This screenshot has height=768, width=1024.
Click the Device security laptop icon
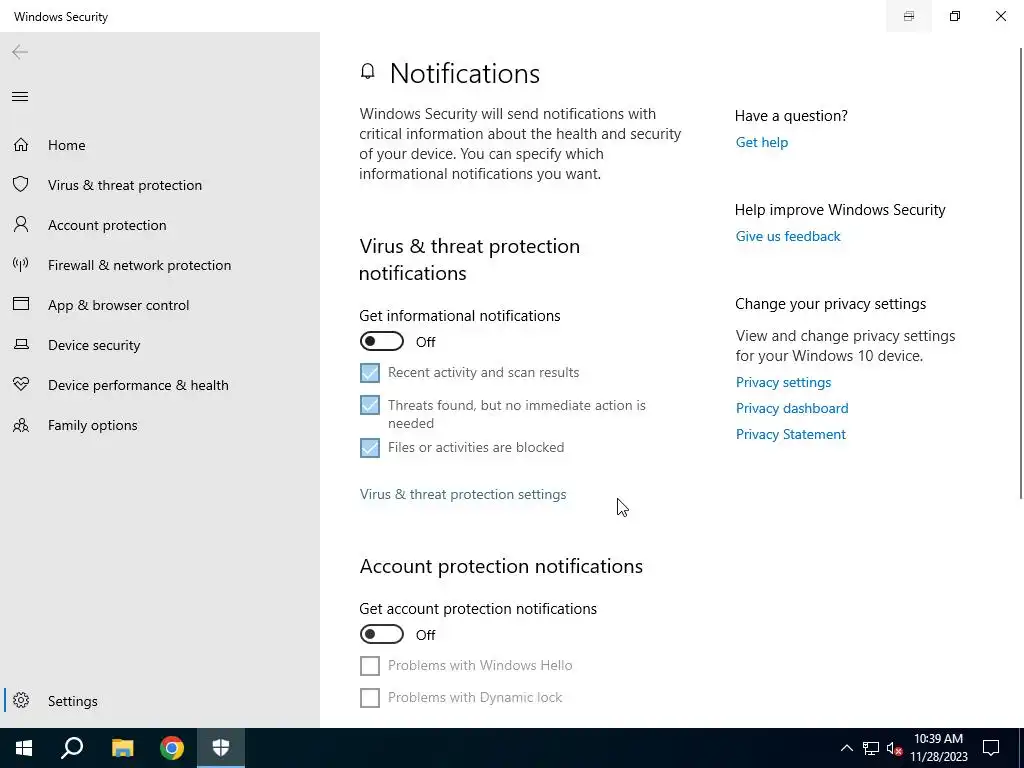tap(21, 344)
